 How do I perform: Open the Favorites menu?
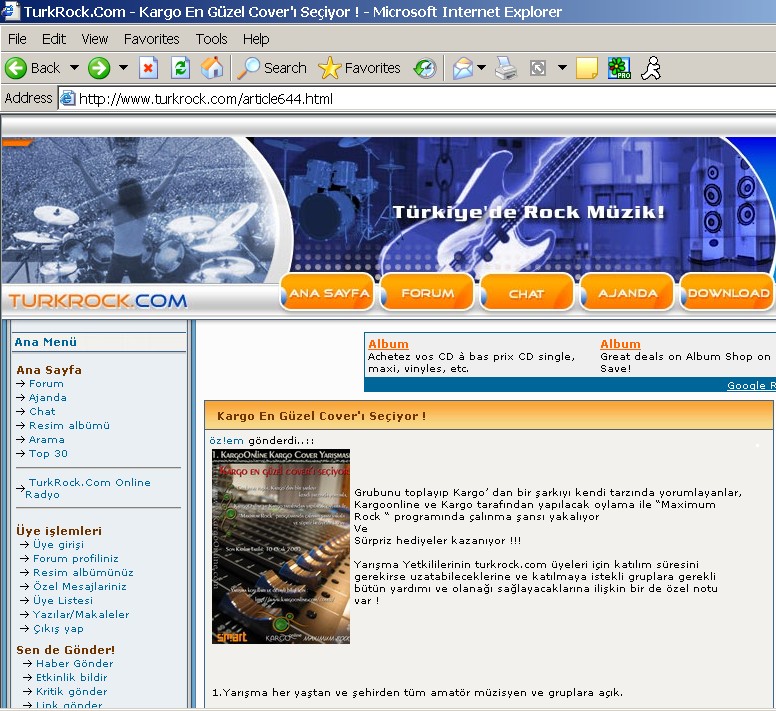tap(151, 39)
